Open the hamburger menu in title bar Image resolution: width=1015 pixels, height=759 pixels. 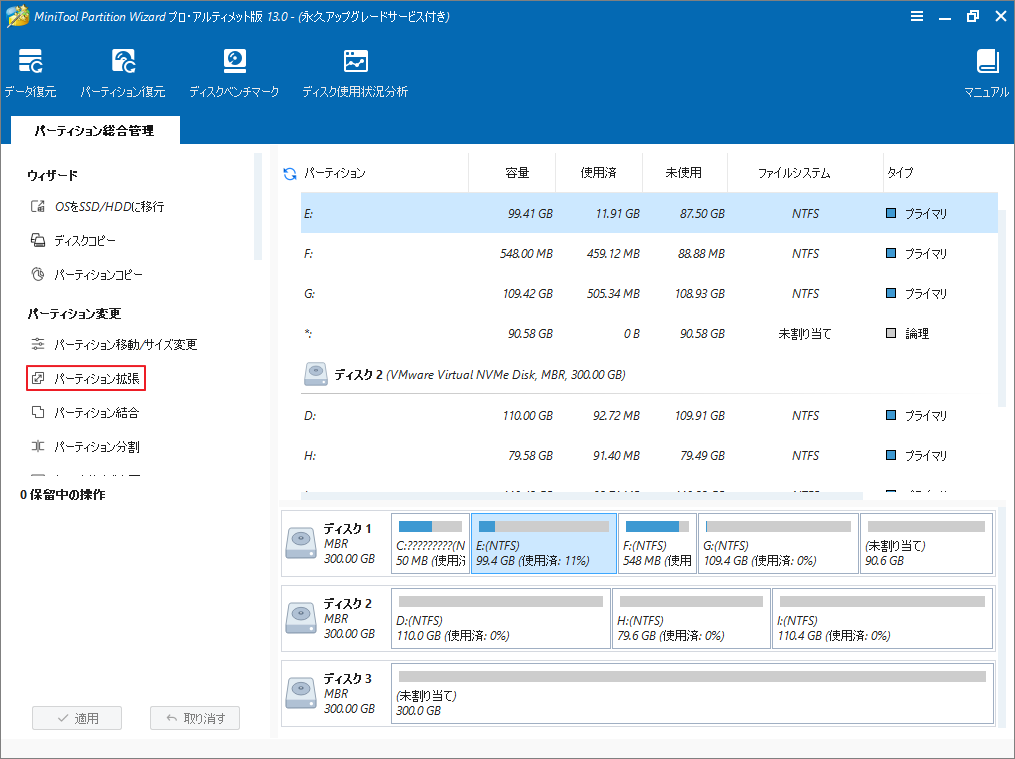(x=917, y=16)
